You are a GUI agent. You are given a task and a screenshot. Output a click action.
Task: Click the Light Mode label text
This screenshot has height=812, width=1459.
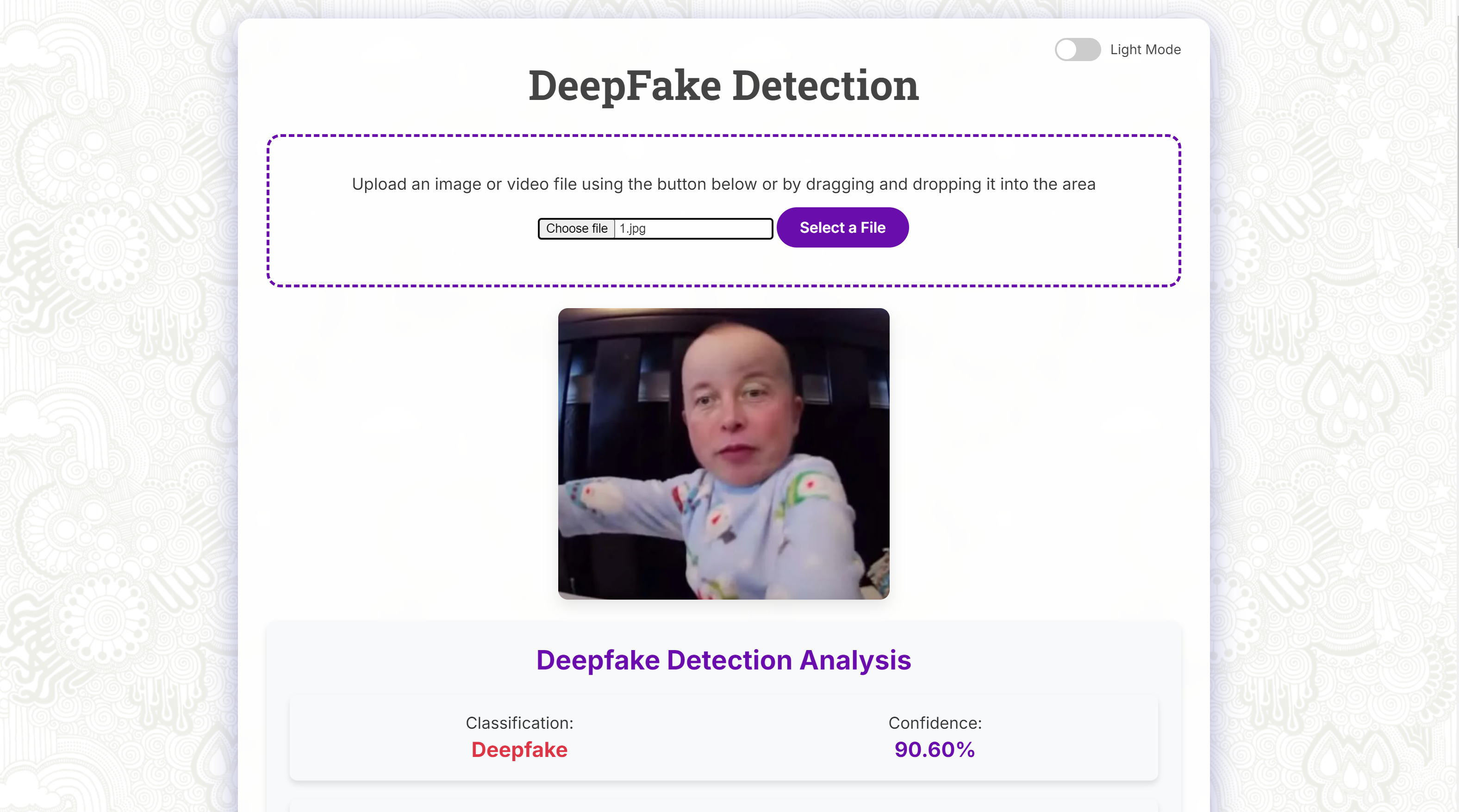click(1145, 50)
